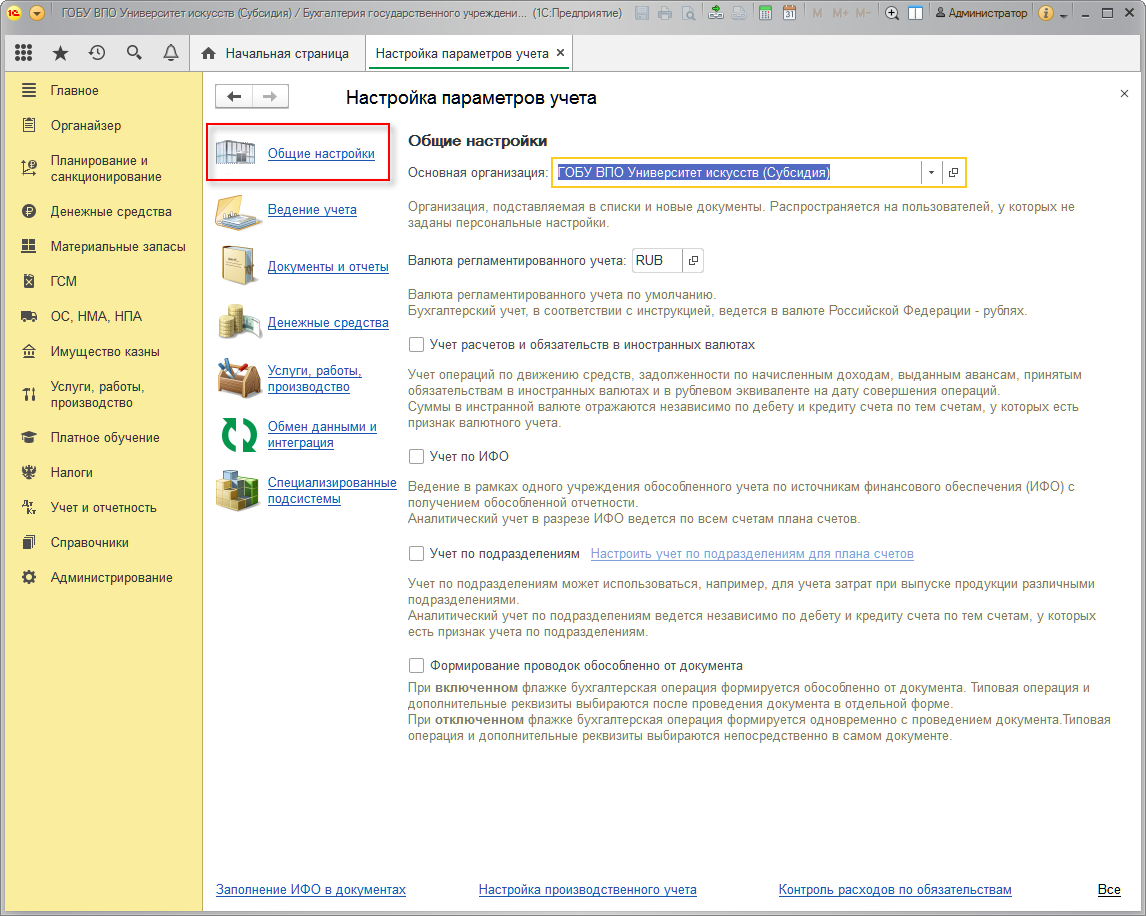Click the ОС, НМА, НПА truck icon

point(29,317)
